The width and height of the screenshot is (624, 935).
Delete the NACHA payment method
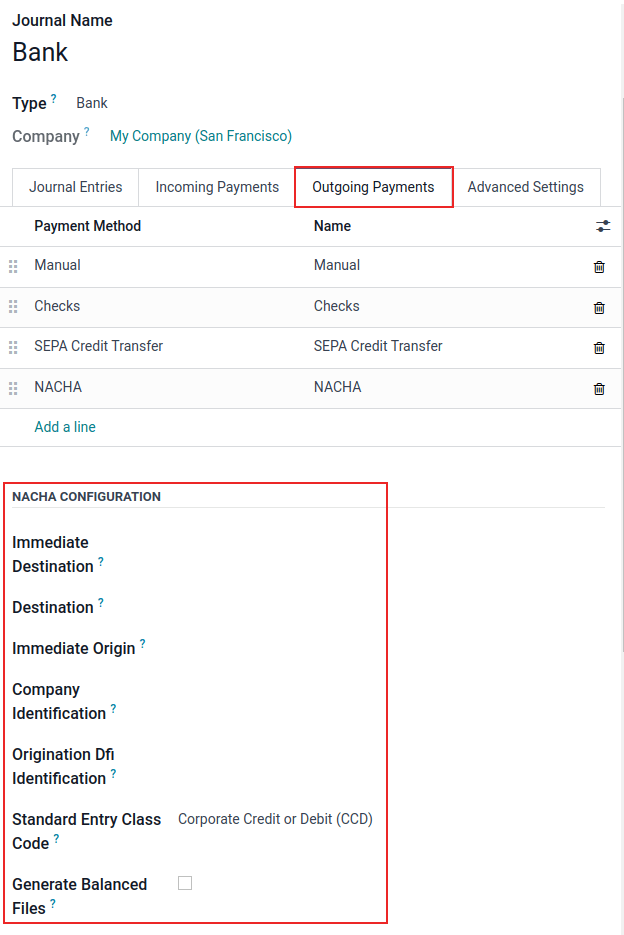coord(599,388)
